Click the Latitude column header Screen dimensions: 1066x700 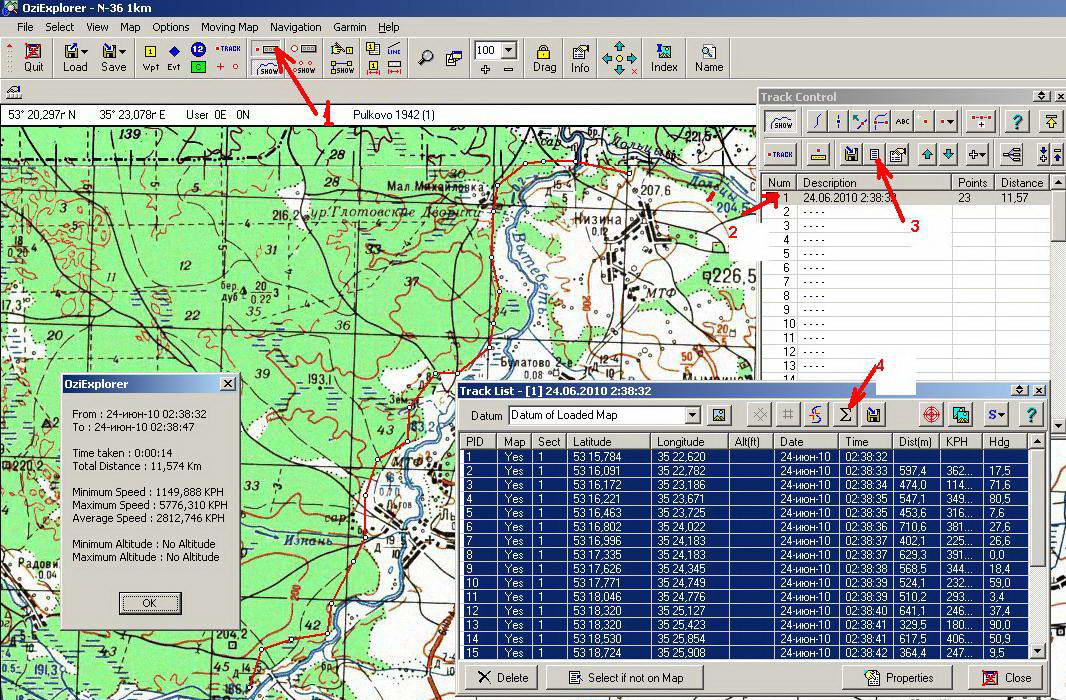[x=608, y=442]
